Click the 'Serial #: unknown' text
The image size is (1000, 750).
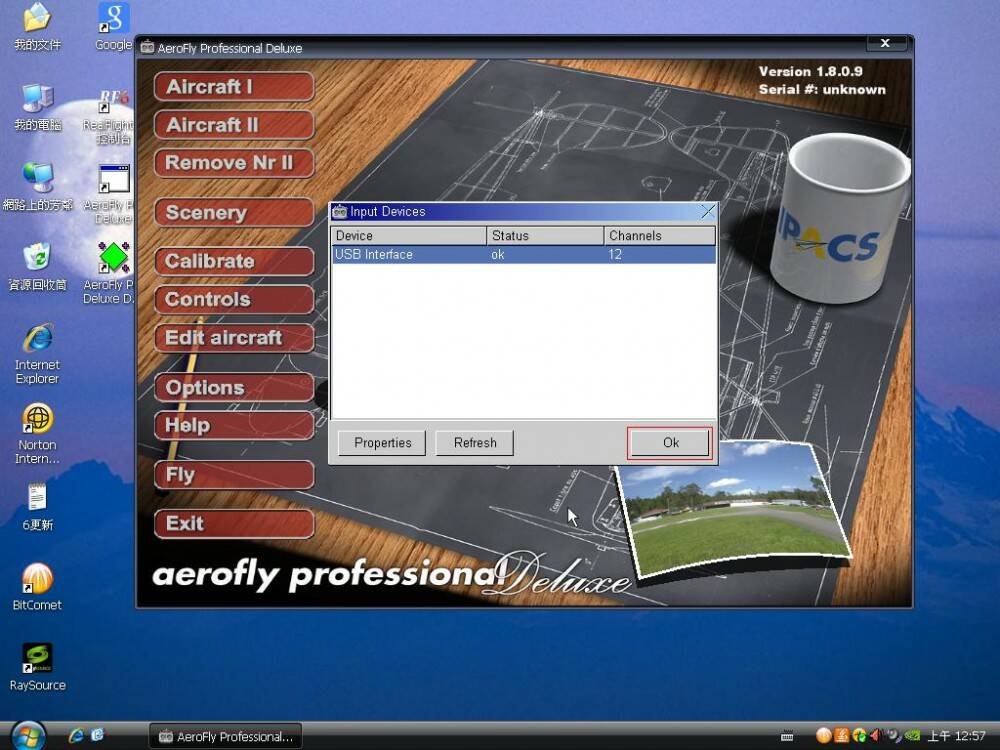(x=822, y=89)
